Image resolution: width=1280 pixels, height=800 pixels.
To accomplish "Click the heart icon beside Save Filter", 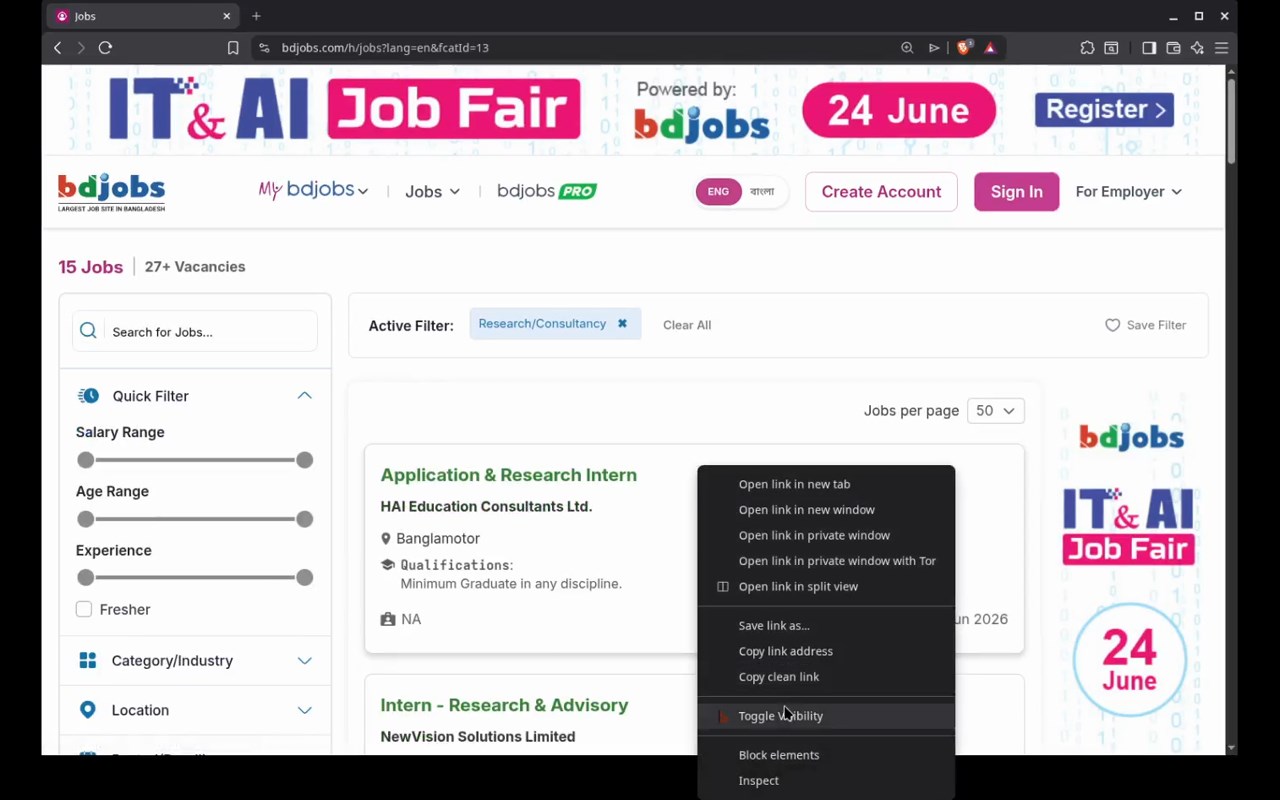I will (1112, 325).
